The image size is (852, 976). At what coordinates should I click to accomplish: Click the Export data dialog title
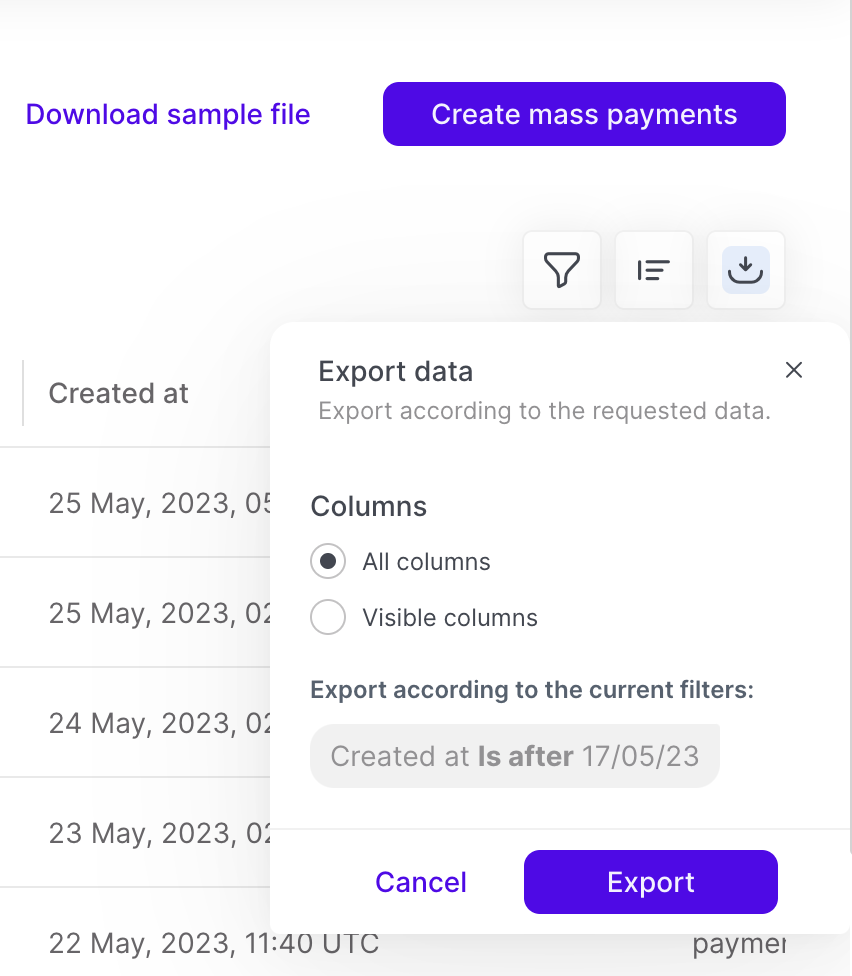[396, 372]
